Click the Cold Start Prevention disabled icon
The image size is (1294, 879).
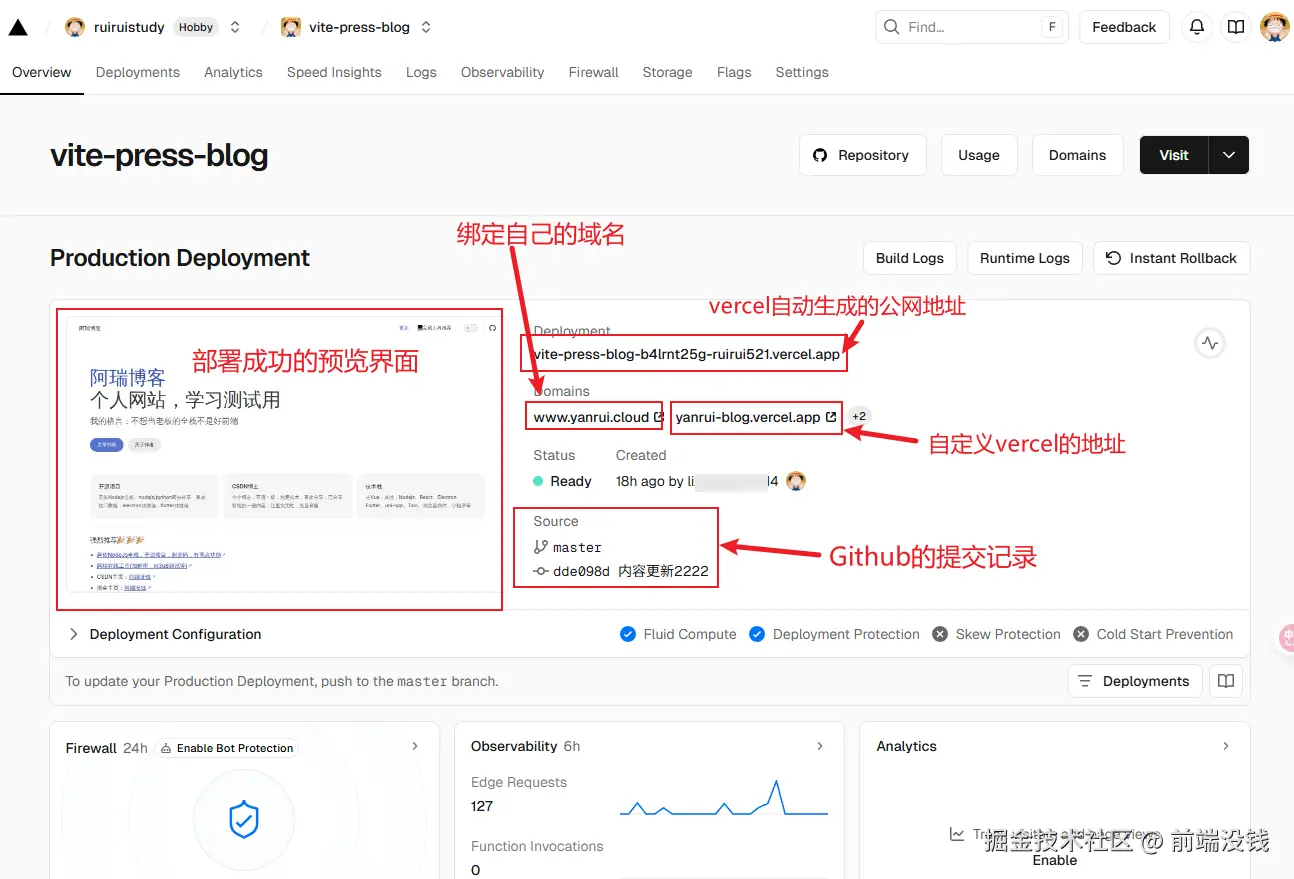coord(1081,634)
